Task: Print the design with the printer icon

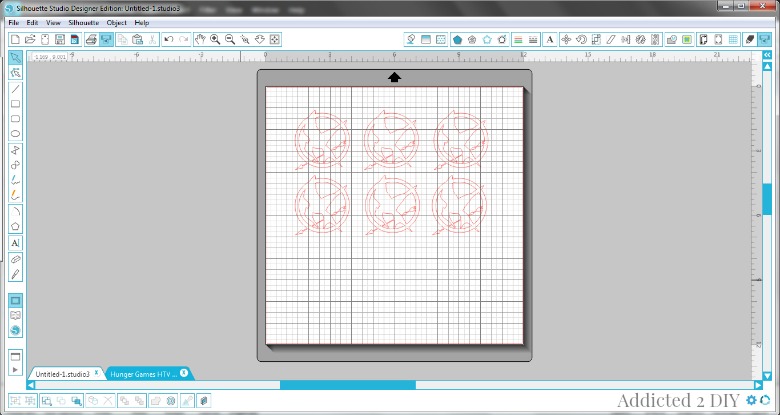Action: 91,40
